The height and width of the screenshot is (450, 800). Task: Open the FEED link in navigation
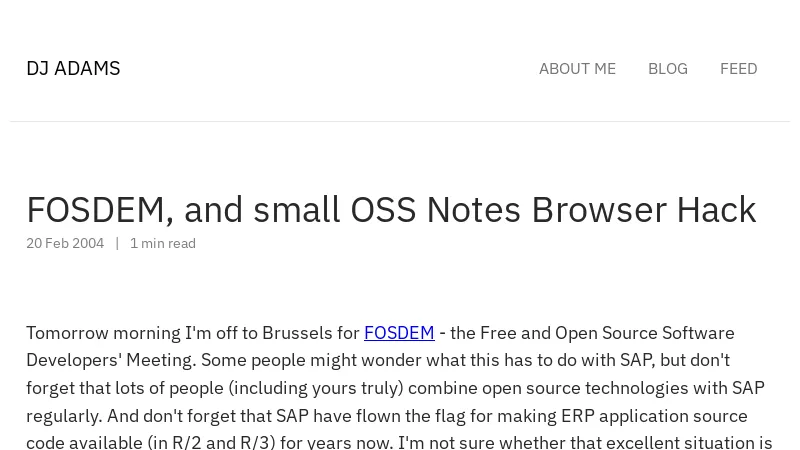[x=738, y=68]
